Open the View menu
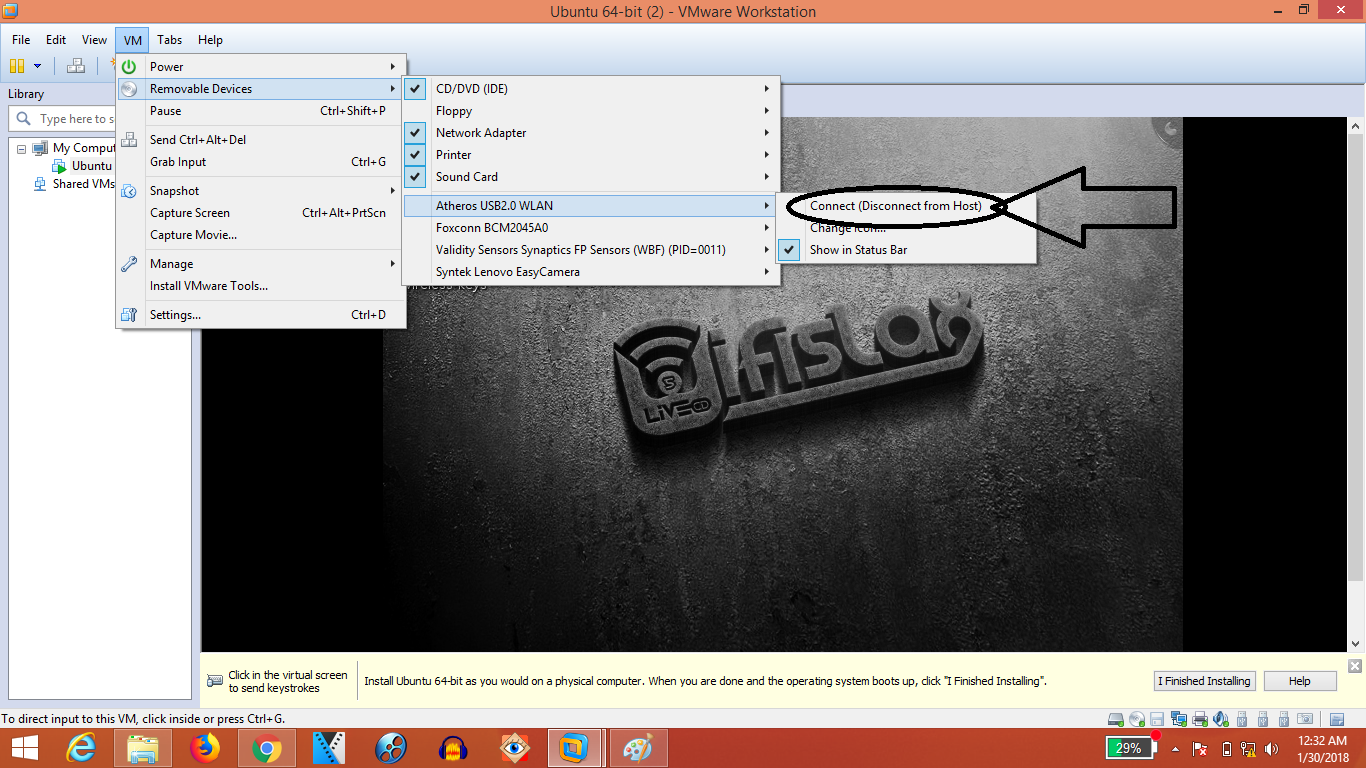 (95, 40)
